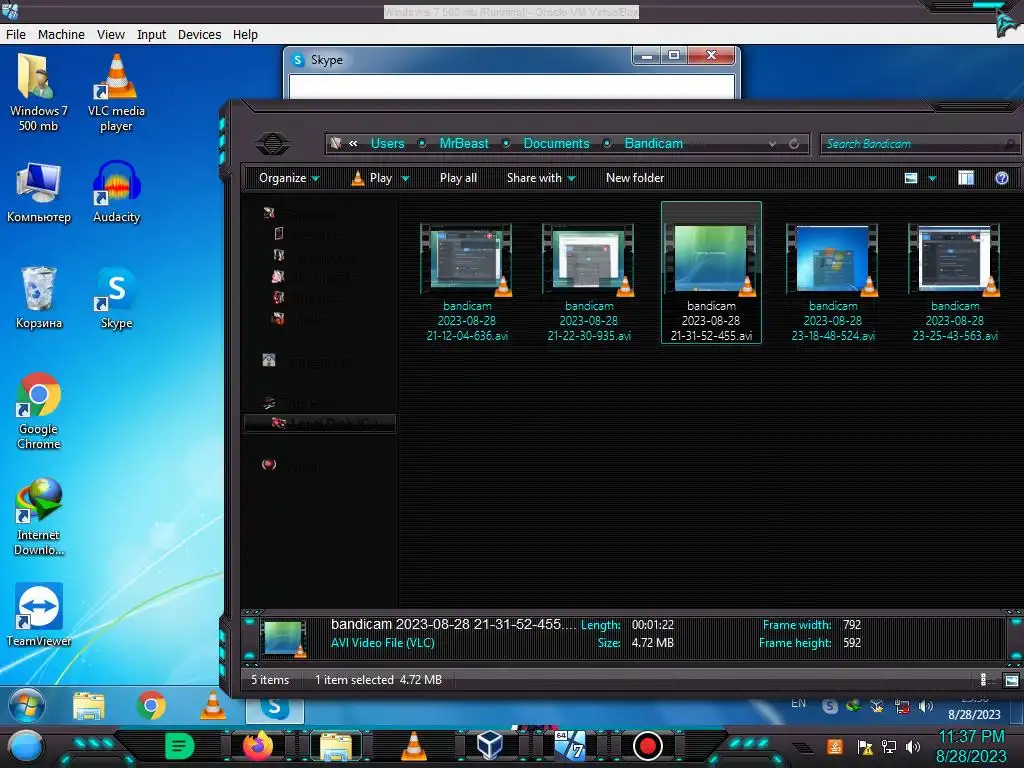Image resolution: width=1024 pixels, height=768 pixels.
Task: Click the breadcrumb double-chevron before Users
Action: click(353, 143)
